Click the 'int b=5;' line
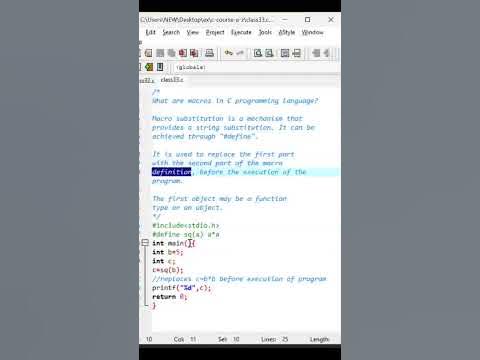This screenshot has width=480, height=360. pos(168,252)
